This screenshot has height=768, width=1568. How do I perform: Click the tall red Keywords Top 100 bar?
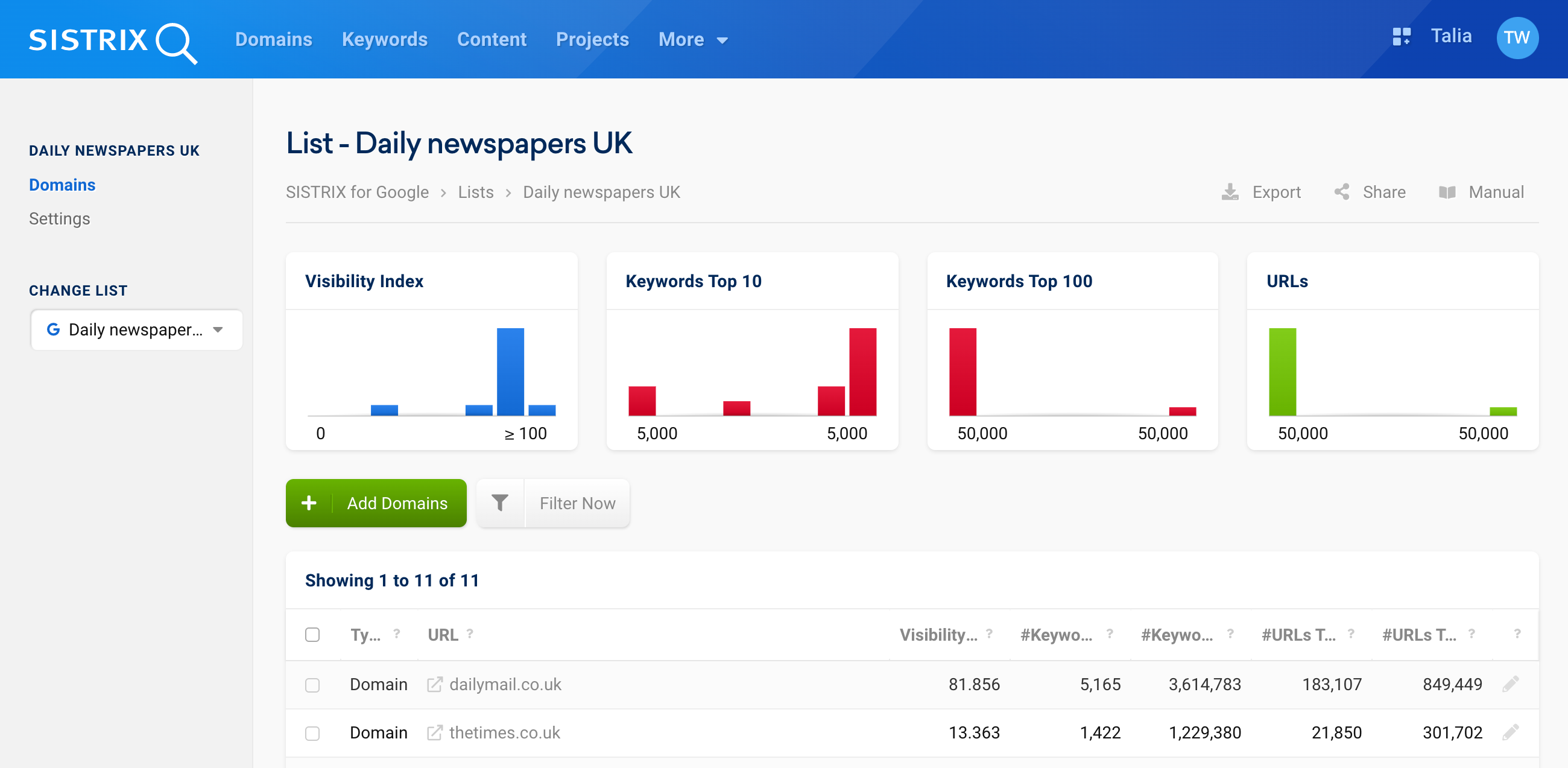pos(963,372)
